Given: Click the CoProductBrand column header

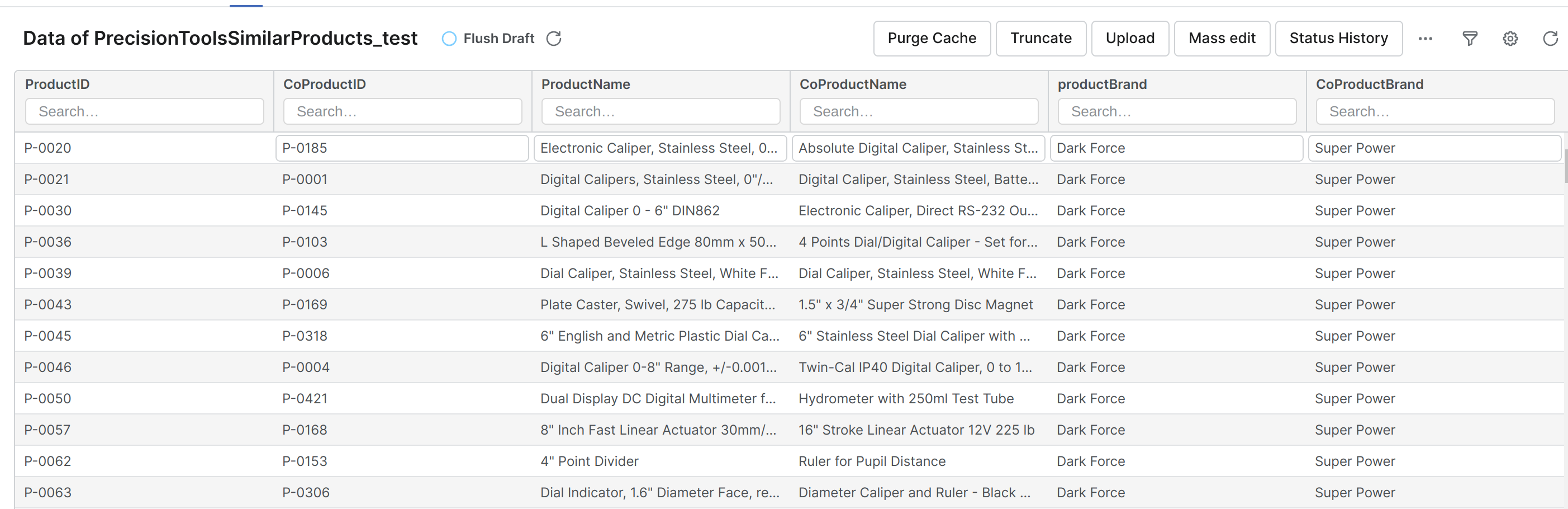Looking at the screenshot, I should 1369,84.
